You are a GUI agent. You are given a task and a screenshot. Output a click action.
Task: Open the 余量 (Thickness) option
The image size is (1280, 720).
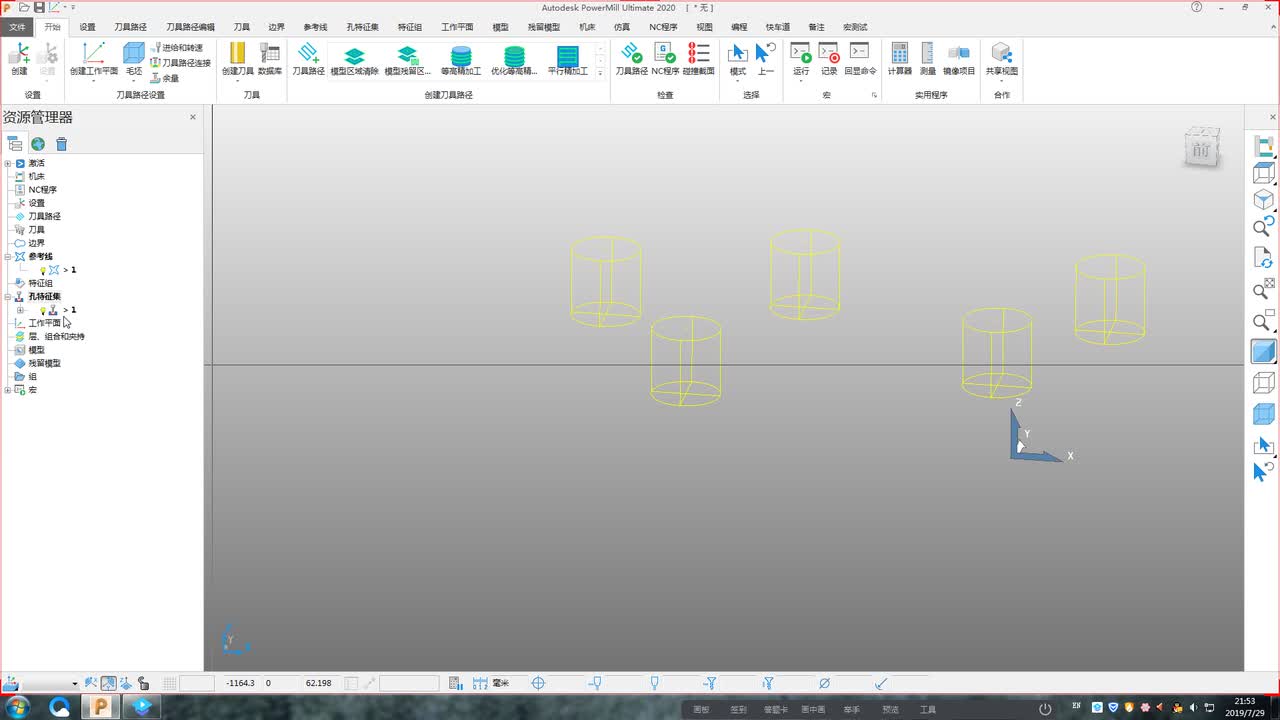point(165,78)
